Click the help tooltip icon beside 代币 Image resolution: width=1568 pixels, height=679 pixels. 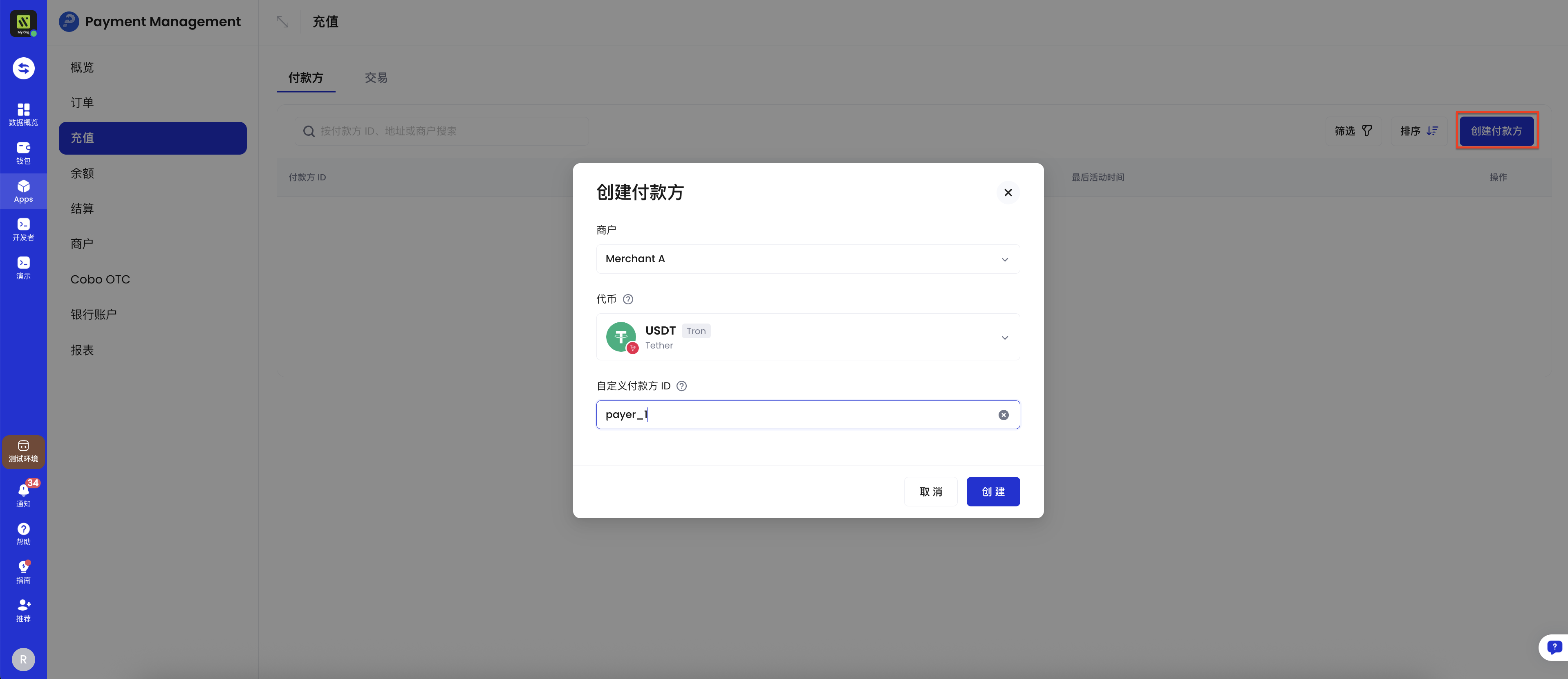pyautogui.click(x=627, y=299)
